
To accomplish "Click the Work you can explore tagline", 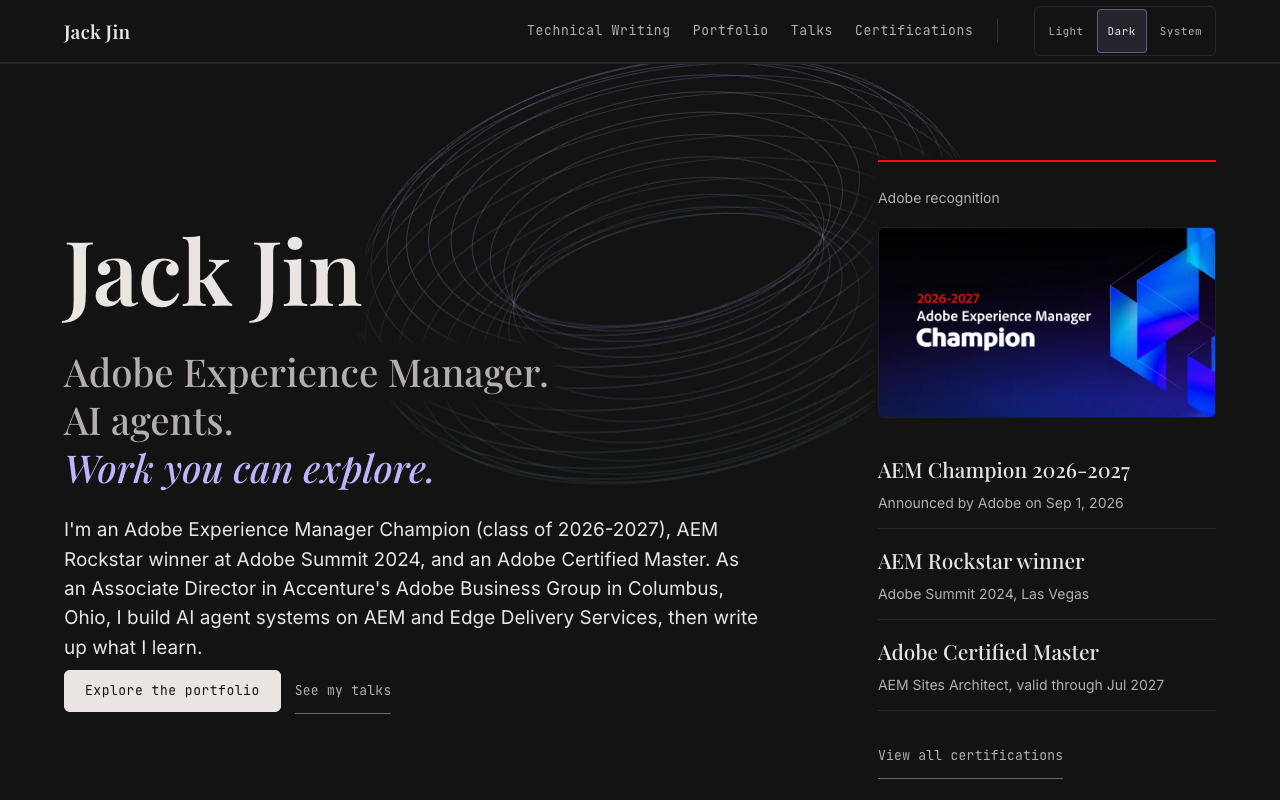I will [249, 468].
